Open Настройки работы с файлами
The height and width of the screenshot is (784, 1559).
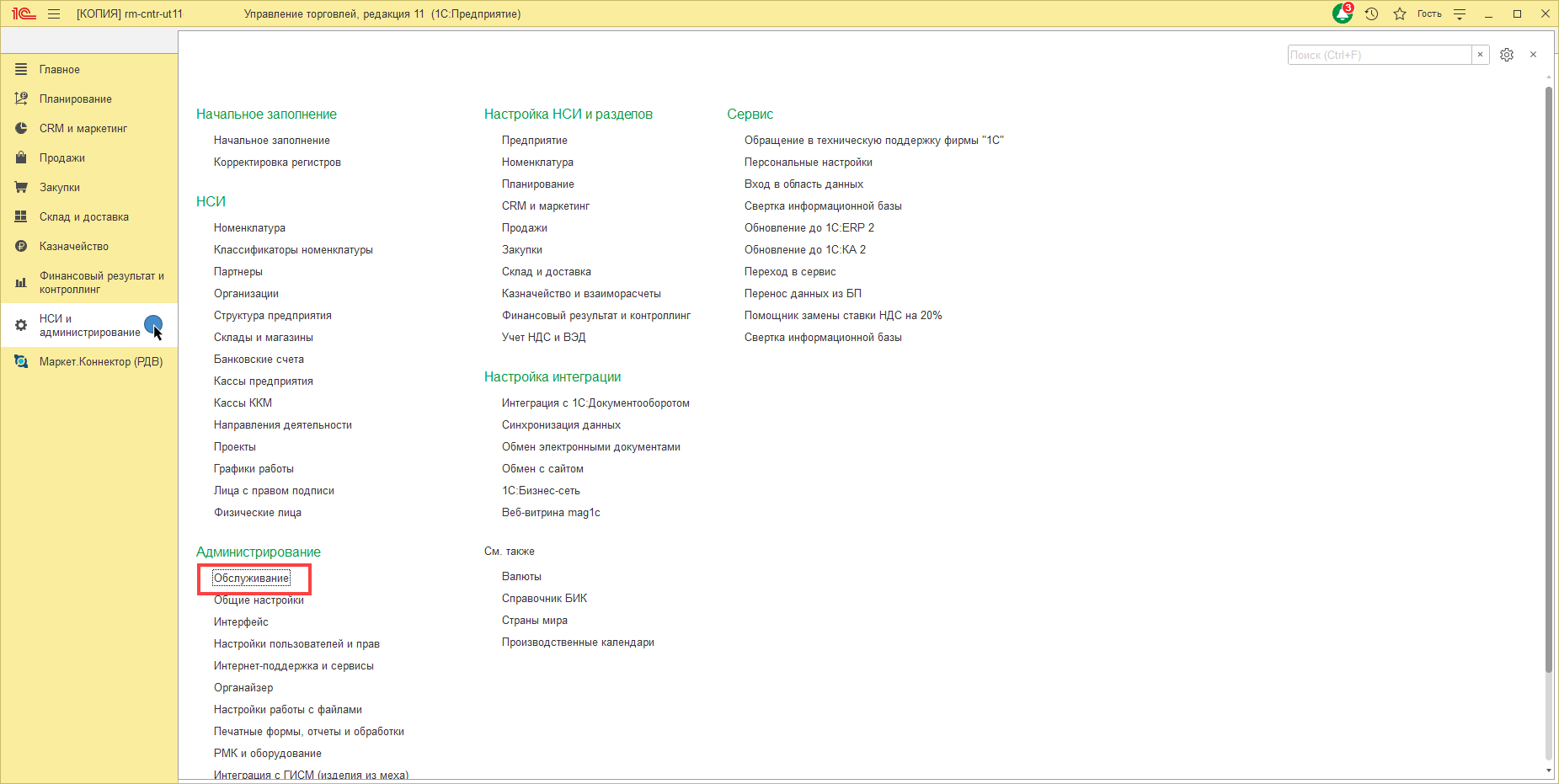click(x=288, y=710)
